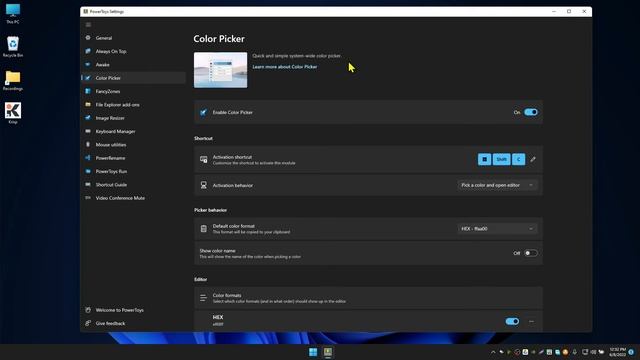The height and width of the screenshot is (360, 640).
Task: Click the Mouse utilities sidebar icon
Action: [88, 144]
